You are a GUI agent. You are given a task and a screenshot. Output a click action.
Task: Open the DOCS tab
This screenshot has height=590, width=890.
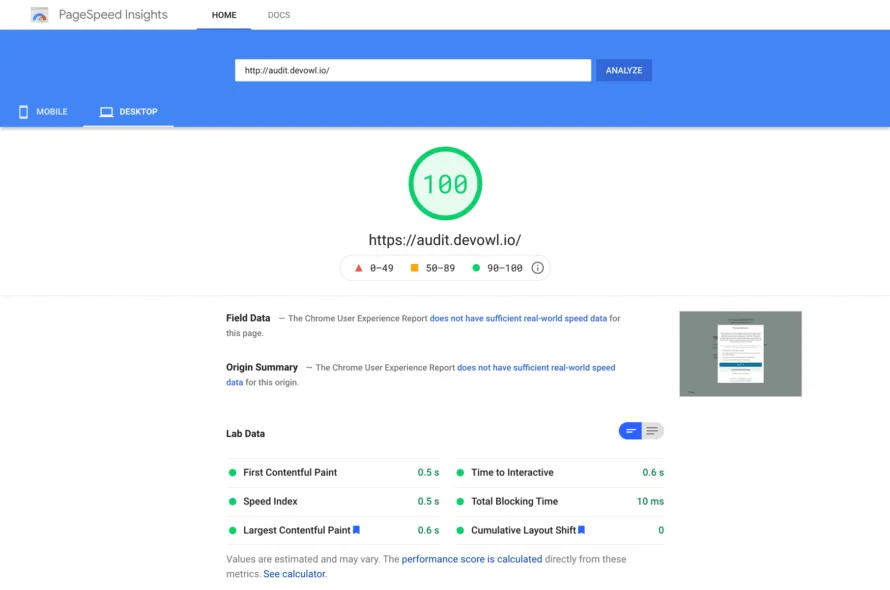[278, 15]
